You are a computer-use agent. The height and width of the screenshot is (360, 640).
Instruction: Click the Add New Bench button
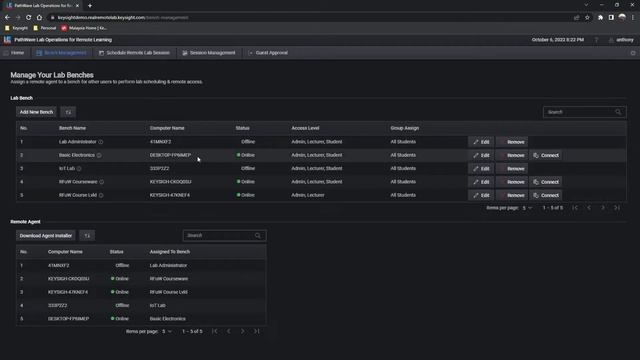point(36,112)
